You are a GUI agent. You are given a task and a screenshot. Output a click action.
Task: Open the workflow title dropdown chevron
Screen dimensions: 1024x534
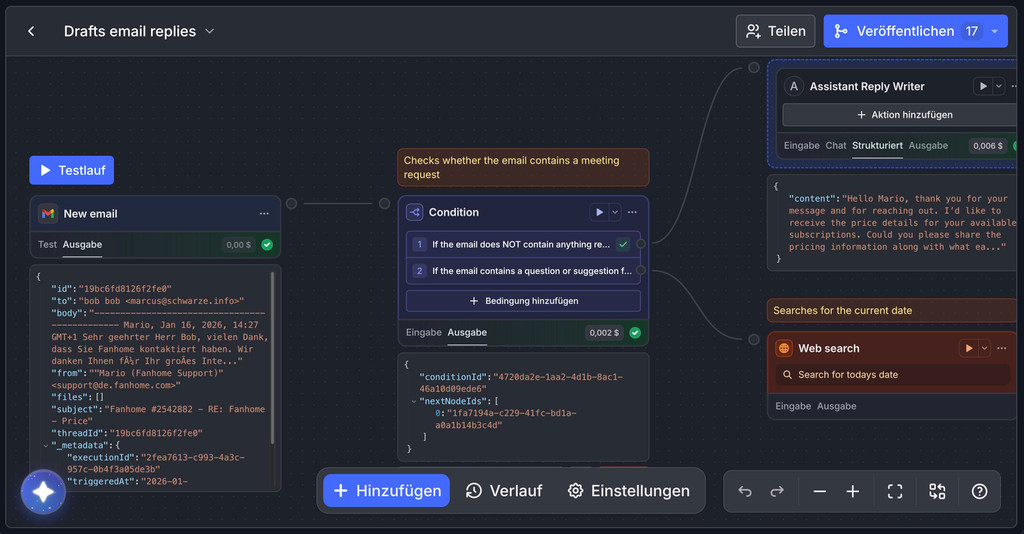click(x=210, y=31)
